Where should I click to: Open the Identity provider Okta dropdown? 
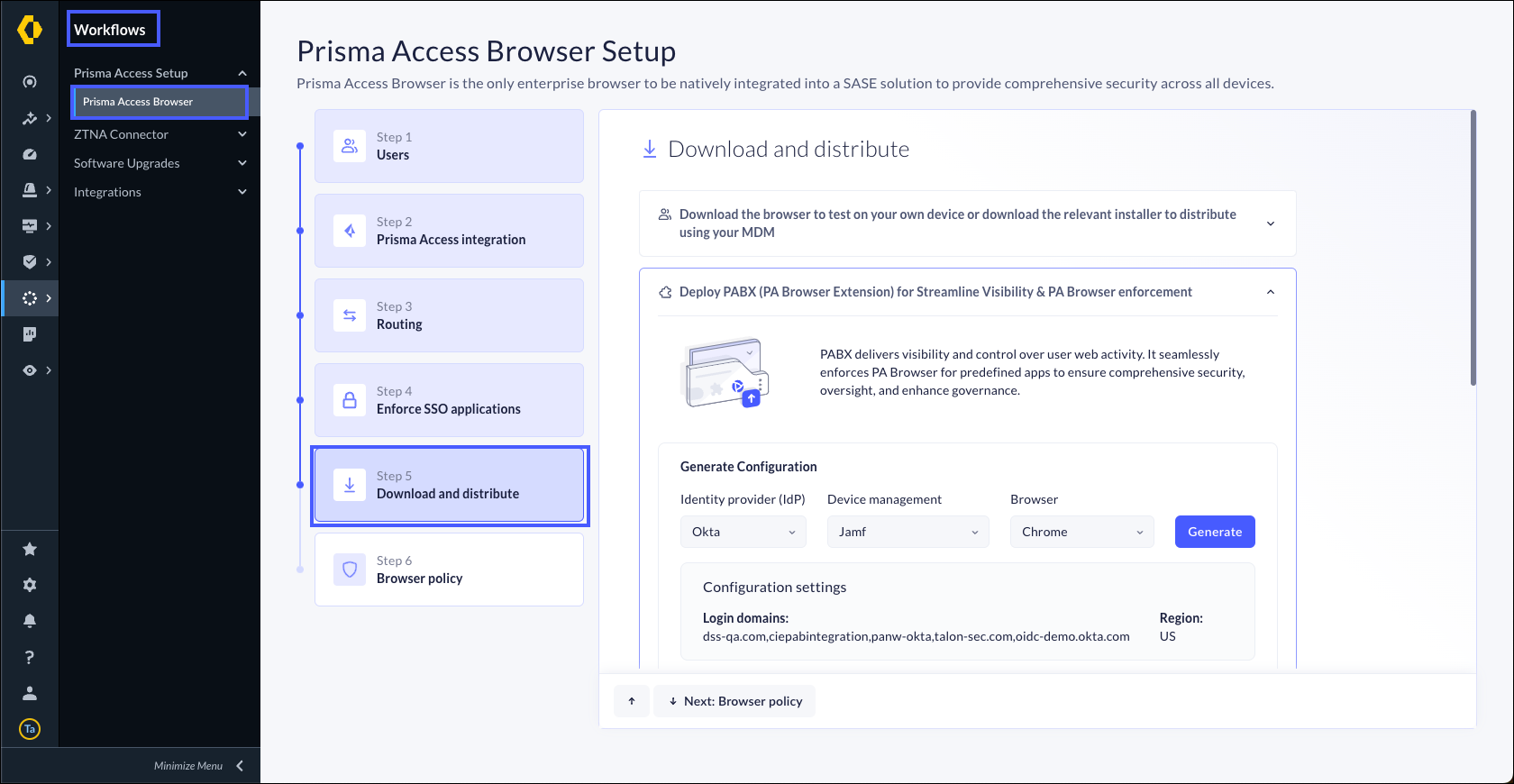pyautogui.click(x=743, y=532)
